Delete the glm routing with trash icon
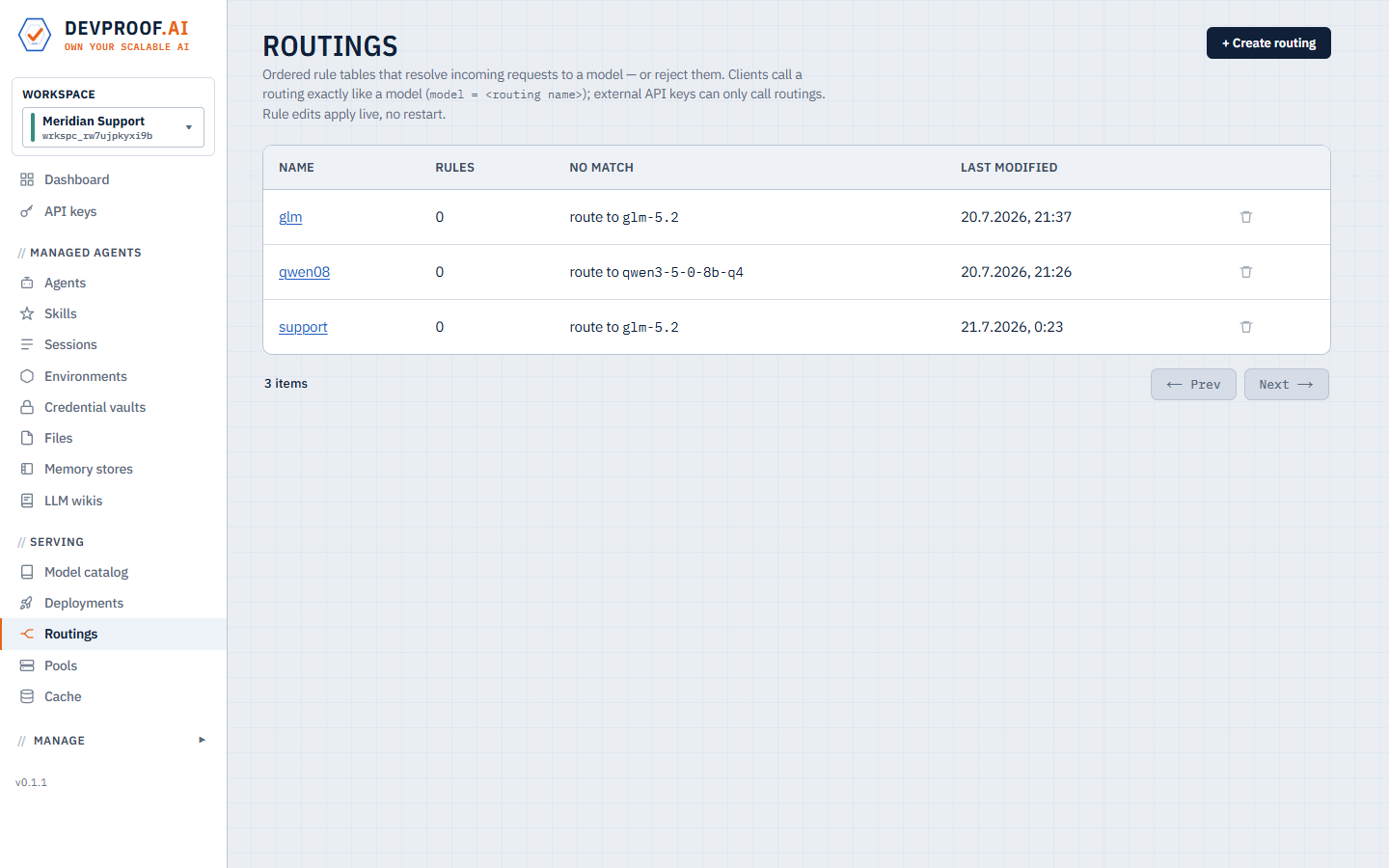 [x=1246, y=217]
